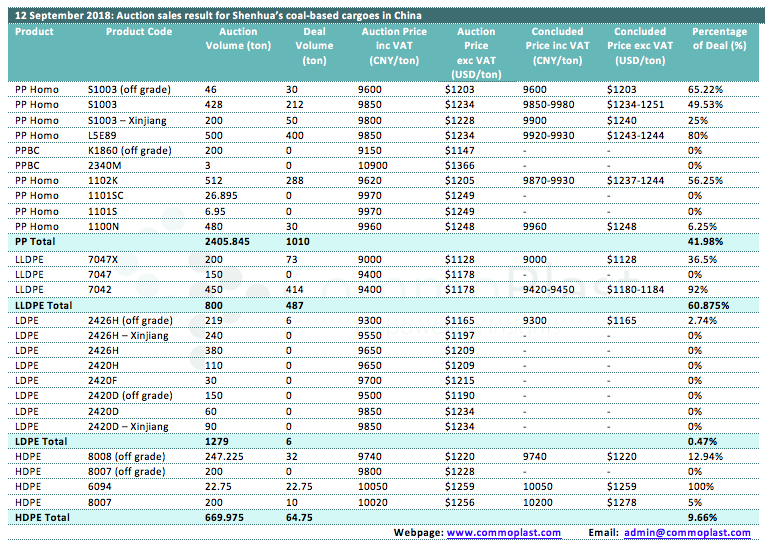This screenshot has width=765, height=549.
Task: Select product code '2420D (off grade)'
Action: 130,396
